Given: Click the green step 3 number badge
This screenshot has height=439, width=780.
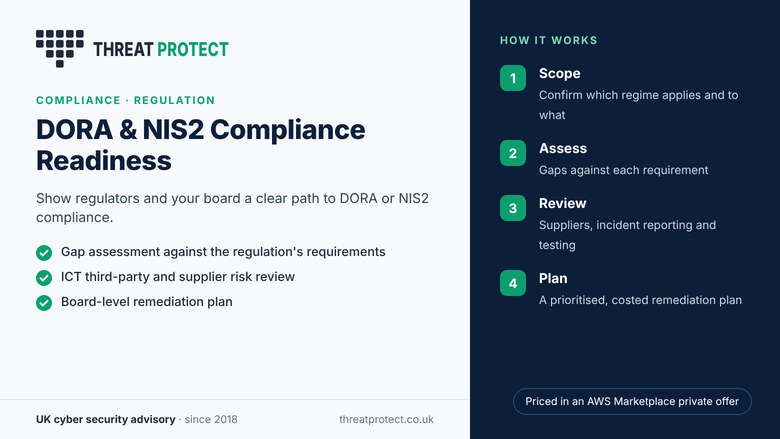Looking at the screenshot, I should [513, 208].
